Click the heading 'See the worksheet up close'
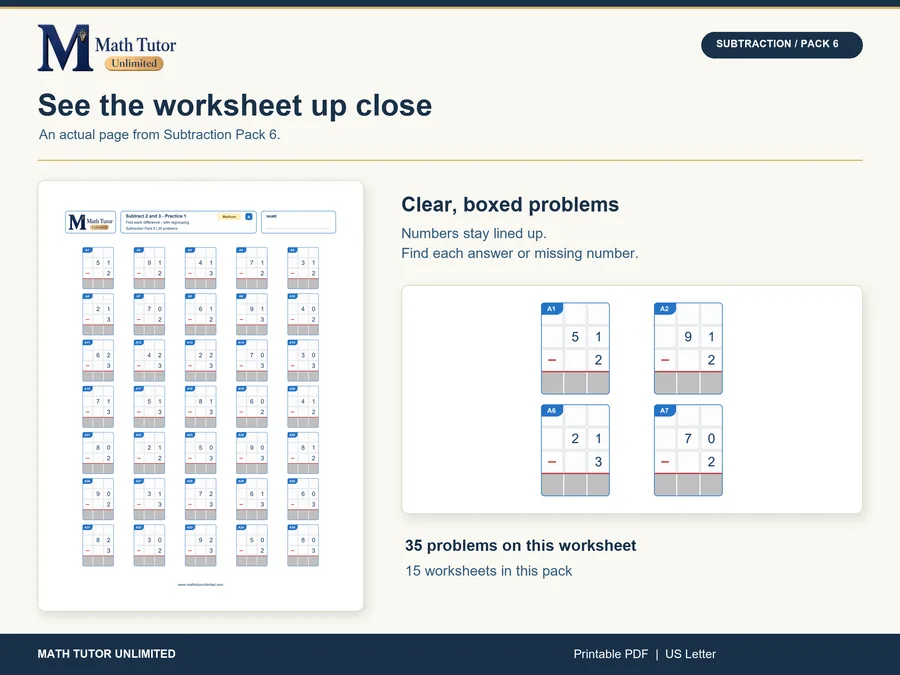 (235, 106)
